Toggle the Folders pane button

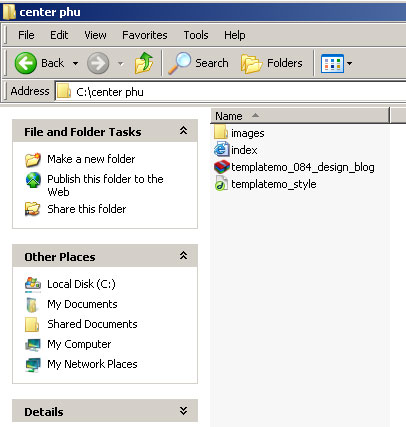[x=272, y=63]
